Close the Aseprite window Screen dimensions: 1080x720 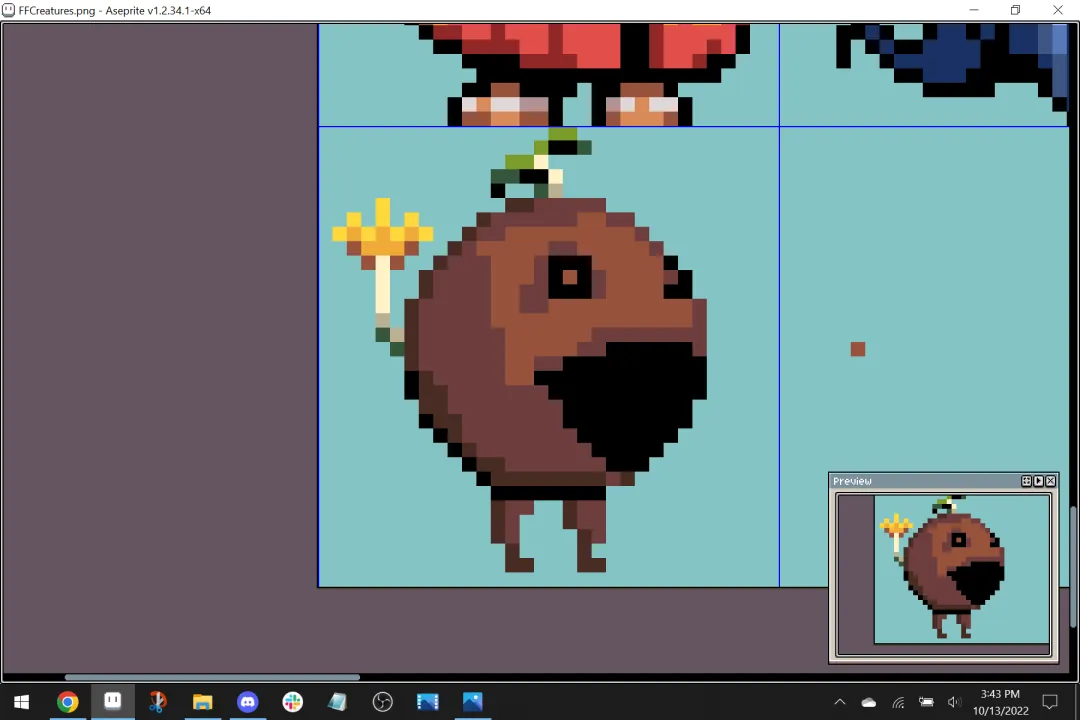point(1058,10)
